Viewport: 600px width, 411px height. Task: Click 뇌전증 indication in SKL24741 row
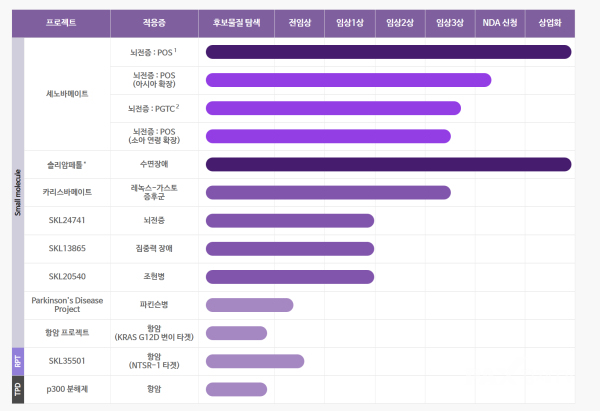coord(154,220)
